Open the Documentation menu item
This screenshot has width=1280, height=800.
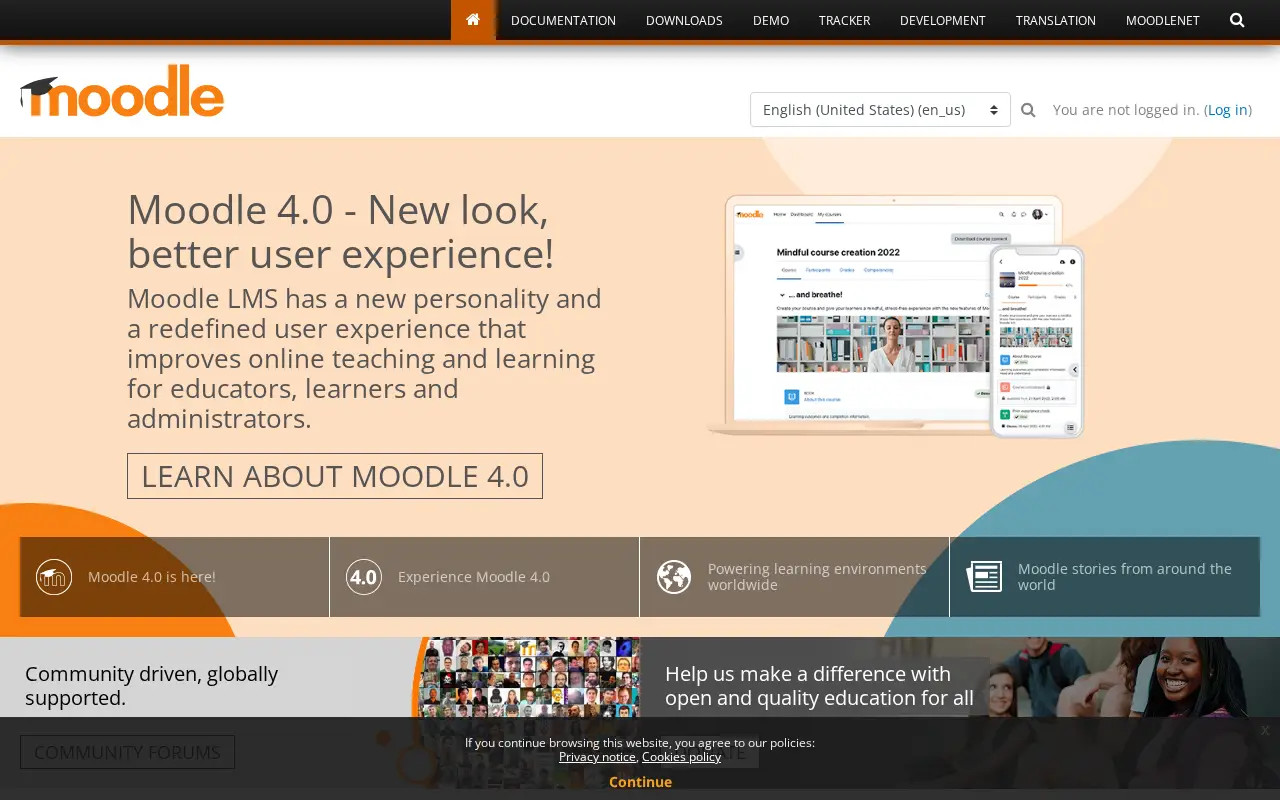click(563, 20)
